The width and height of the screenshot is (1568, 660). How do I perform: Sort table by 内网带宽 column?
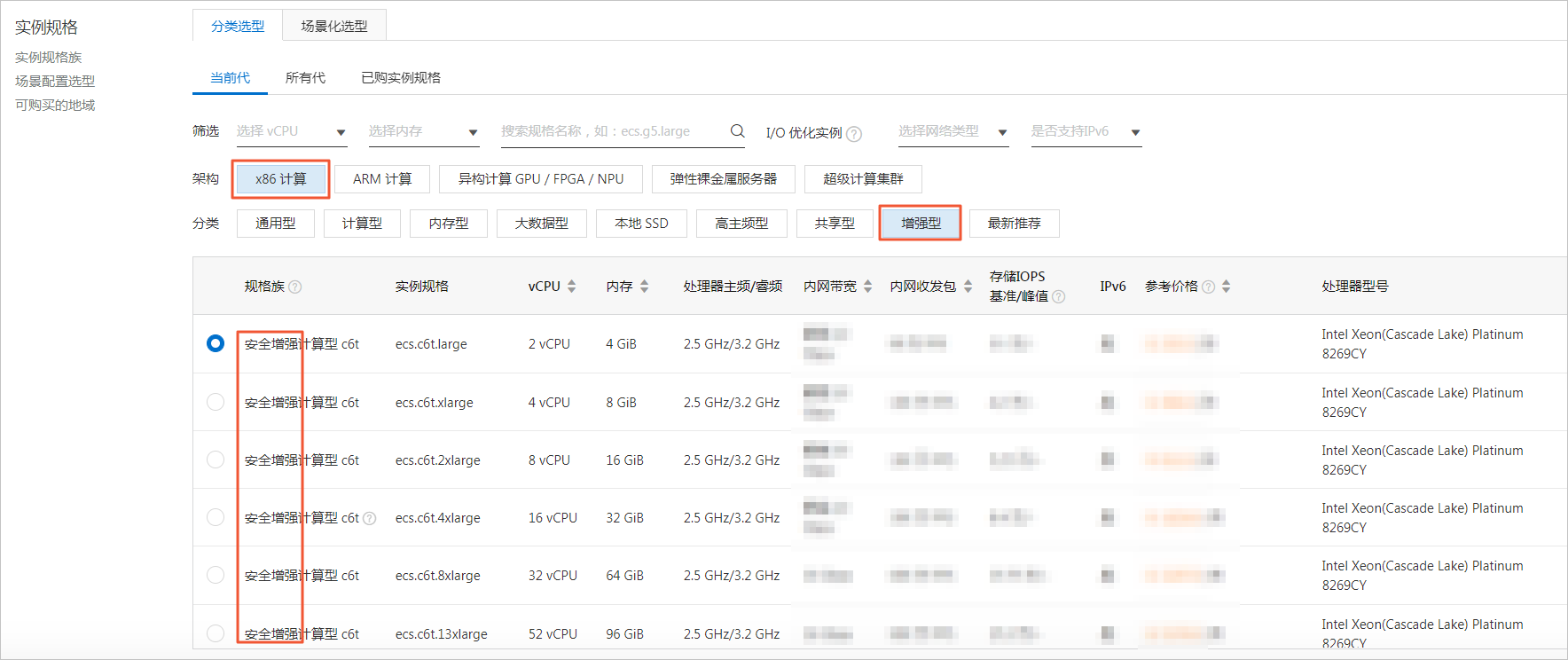point(868,287)
